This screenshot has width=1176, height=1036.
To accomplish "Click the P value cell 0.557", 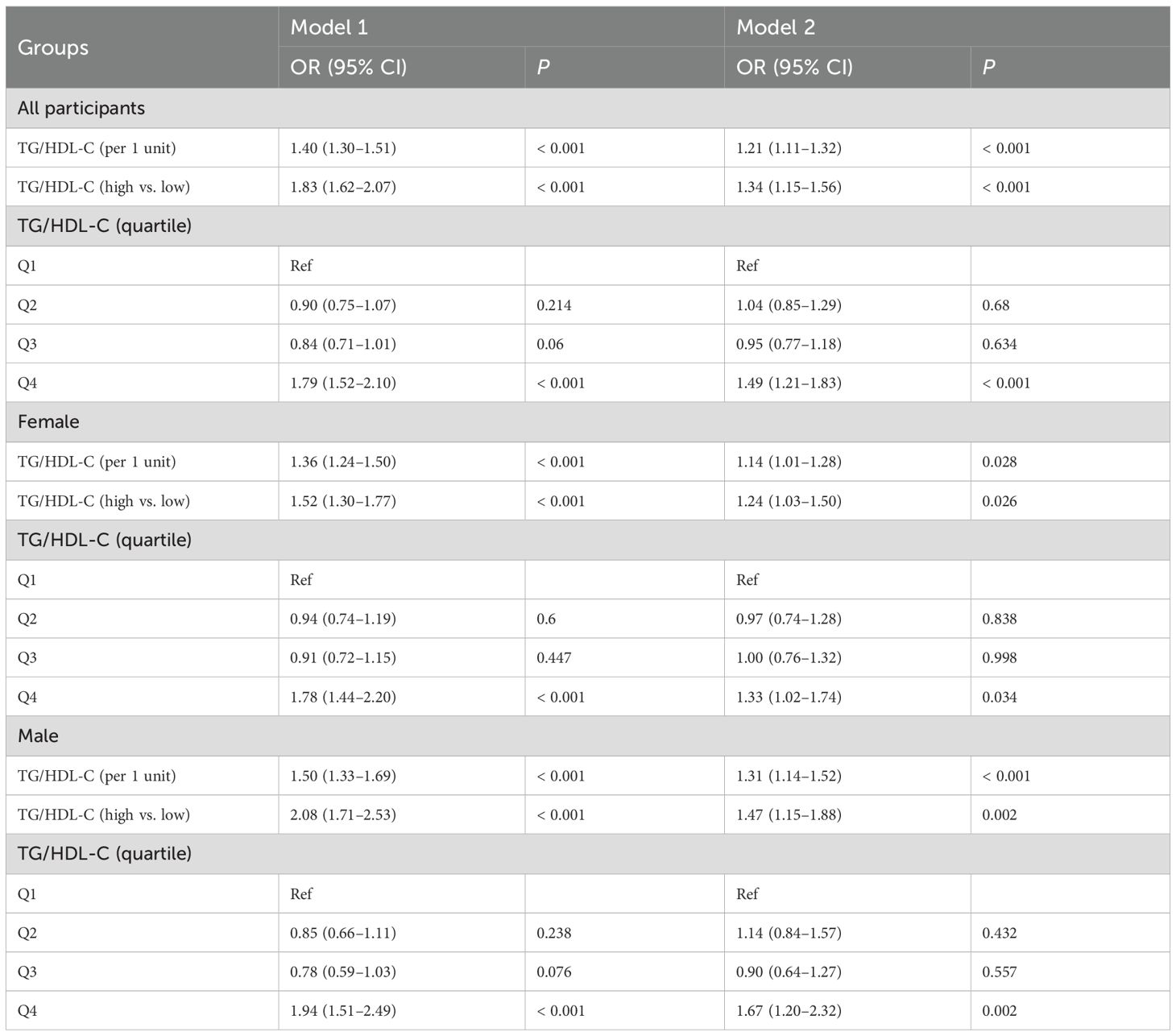I will [x=999, y=972].
